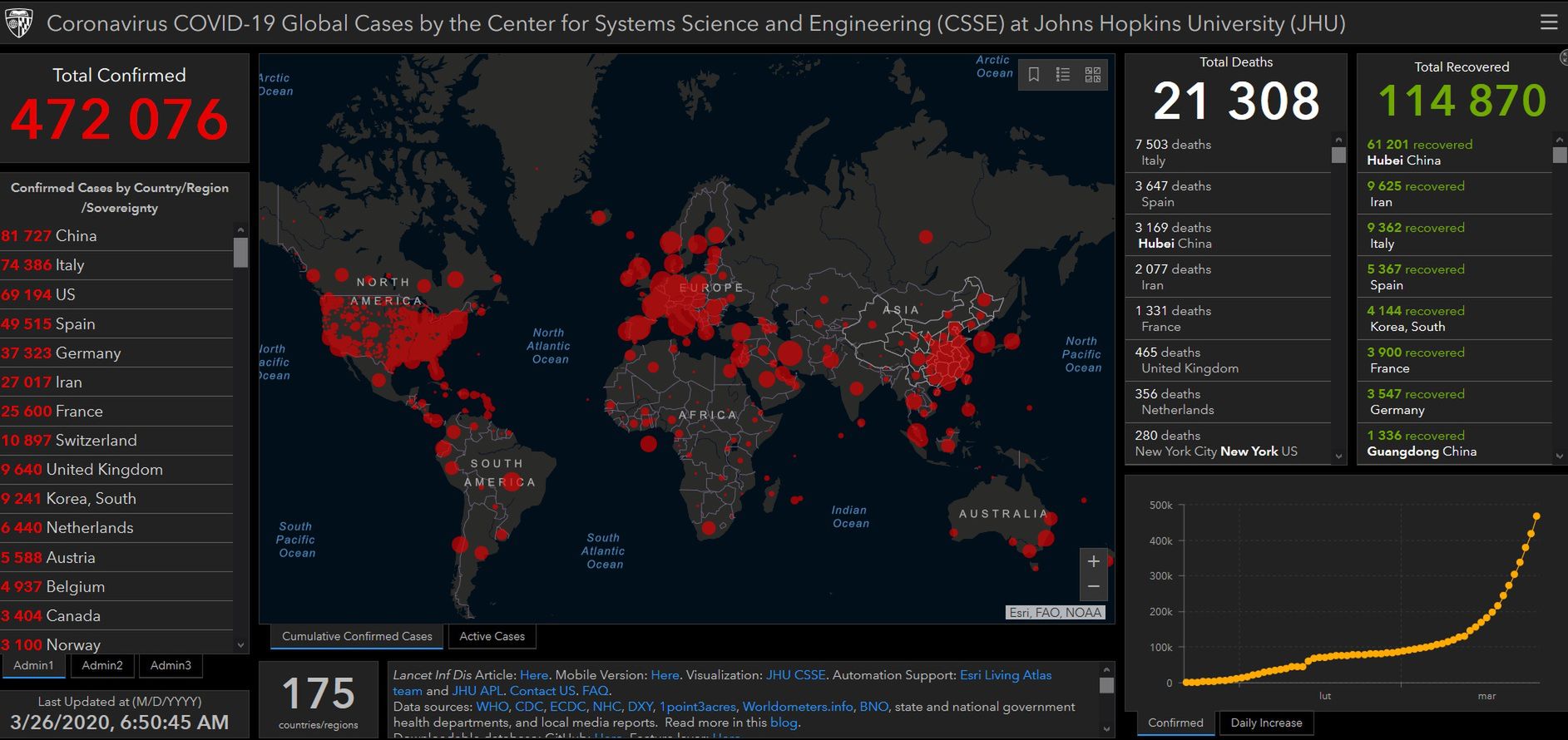Zoom in on the map
This screenshot has width=1568, height=740.
pyautogui.click(x=1094, y=561)
